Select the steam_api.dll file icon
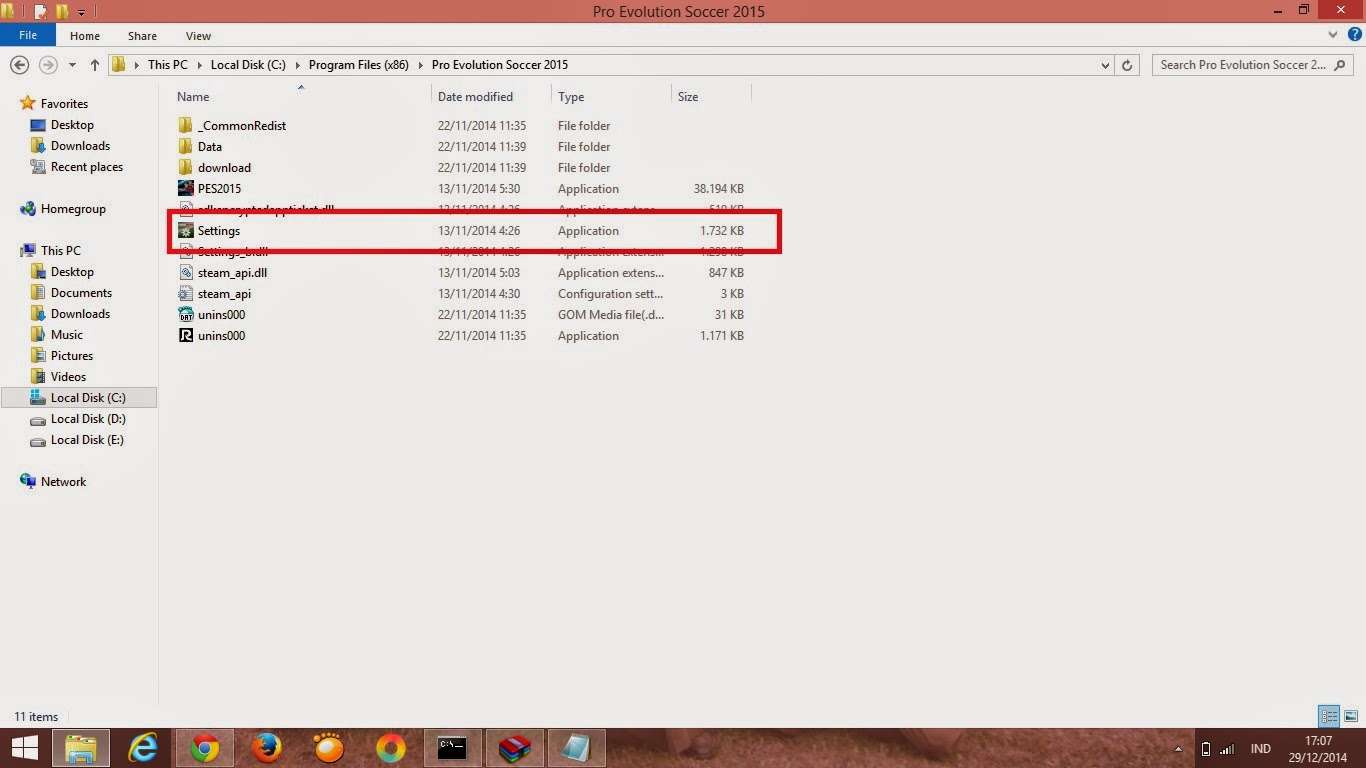 point(185,273)
